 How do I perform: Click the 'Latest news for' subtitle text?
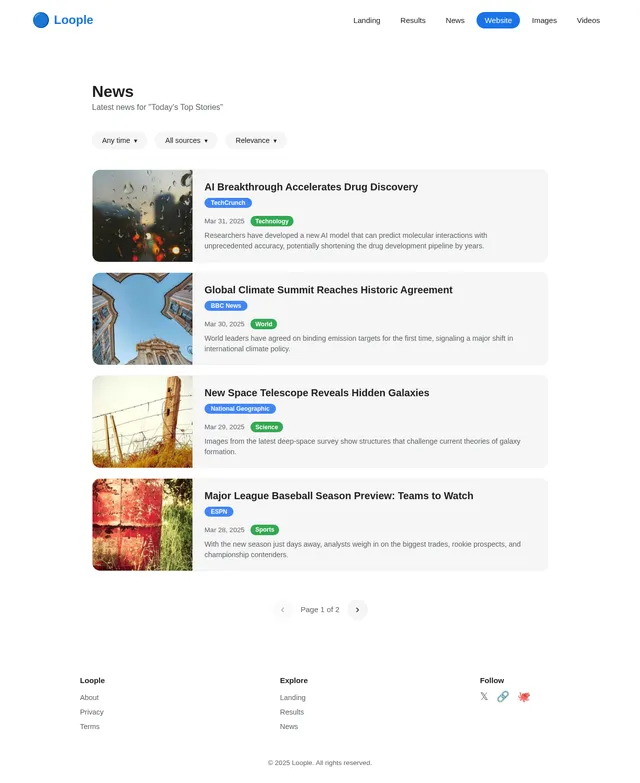157,107
